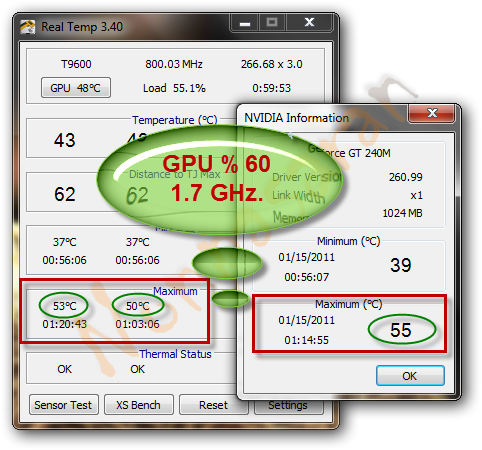
Task: Run the XS Bench benchmark
Action: click(x=139, y=405)
